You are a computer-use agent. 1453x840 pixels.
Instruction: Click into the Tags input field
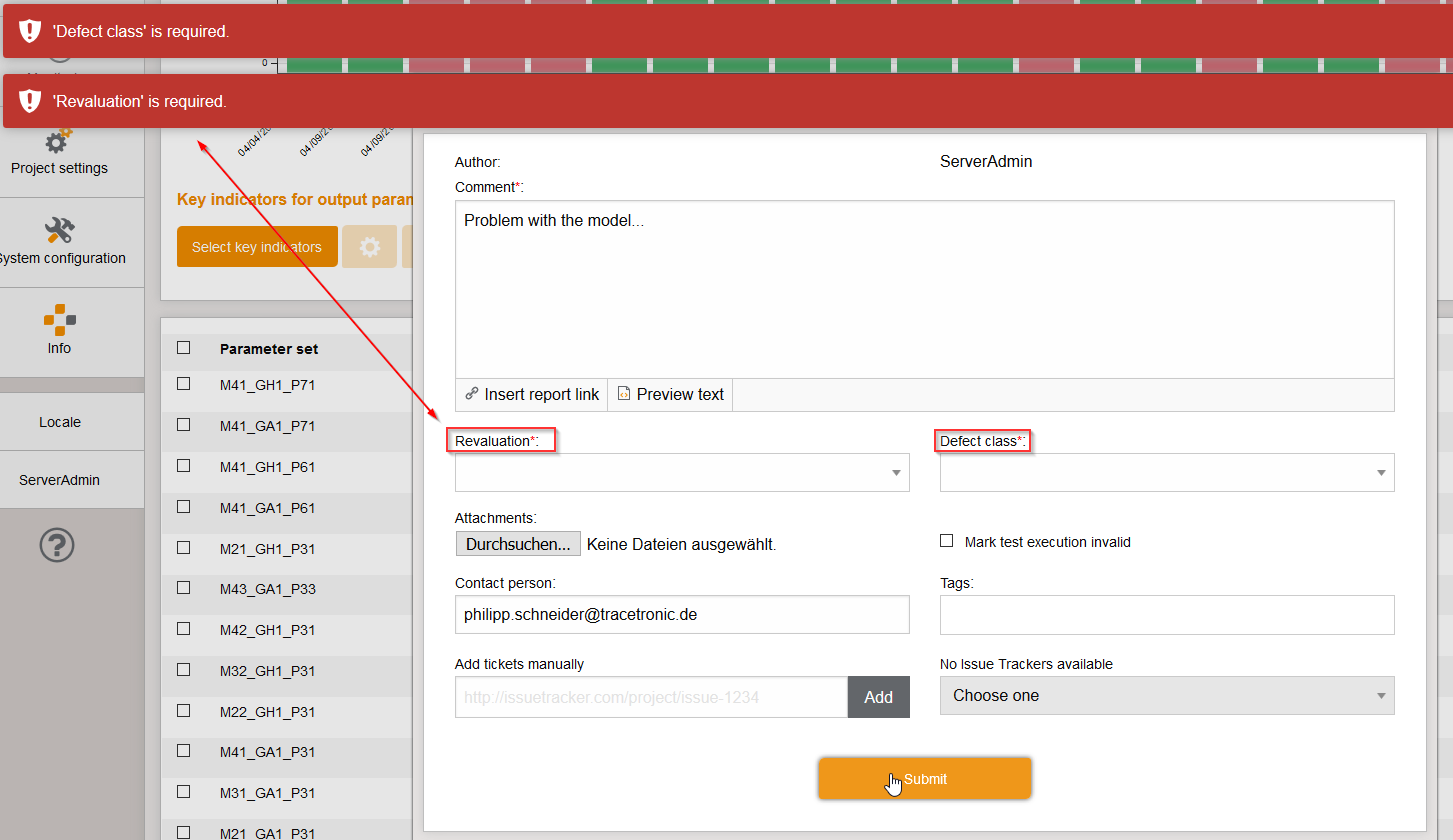1166,615
